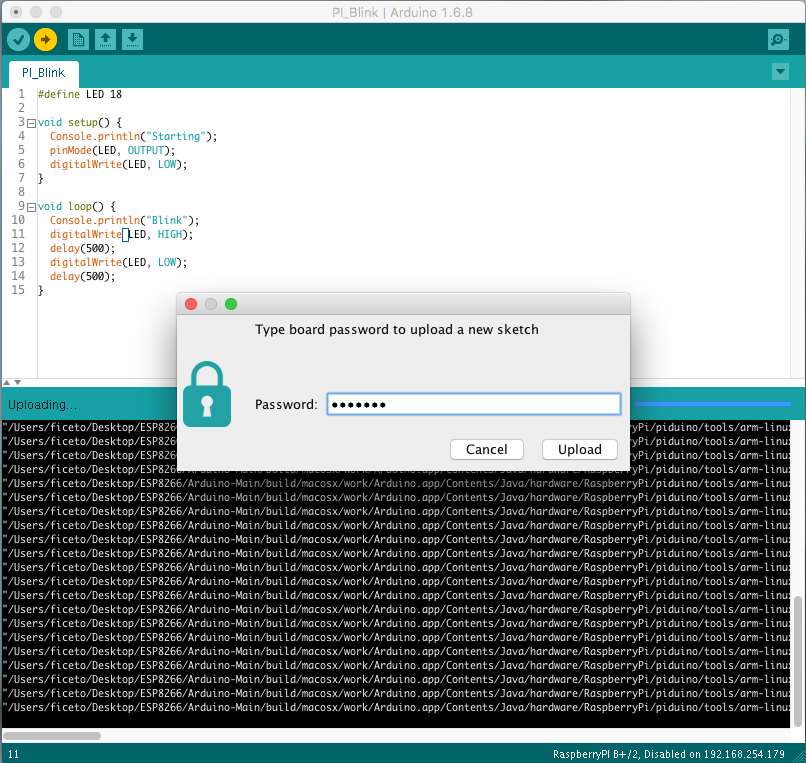
Task: Click the '#define LED 18' code line
Action: coord(80,94)
